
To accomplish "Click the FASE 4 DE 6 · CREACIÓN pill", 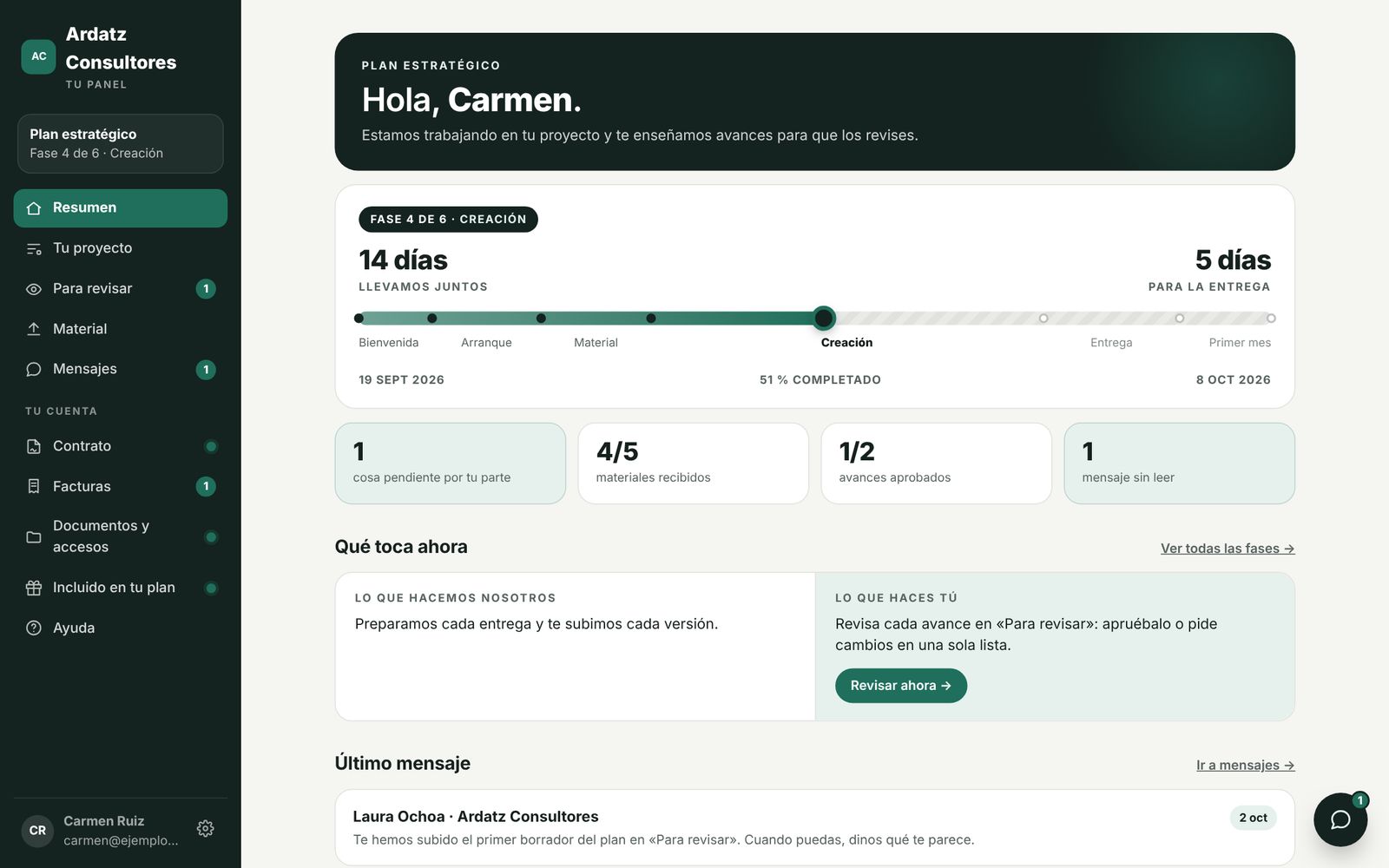I will pyautogui.click(x=448, y=220).
